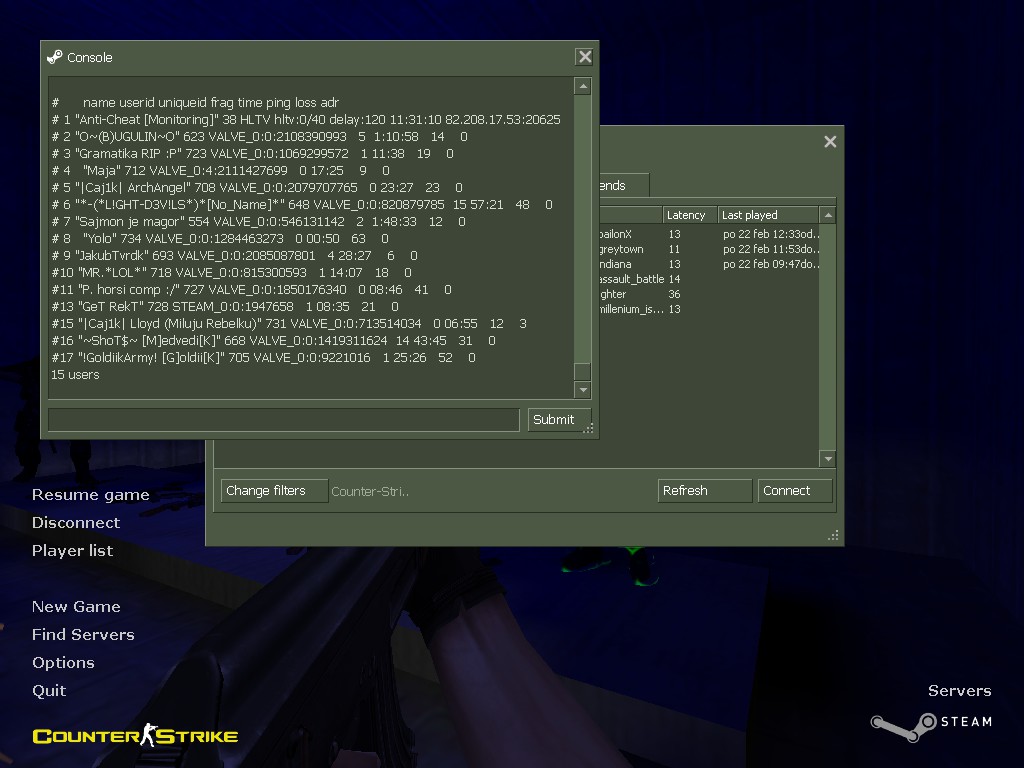Select Resume game from main menu
The image size is (1024, 768).
pos(91,494)
